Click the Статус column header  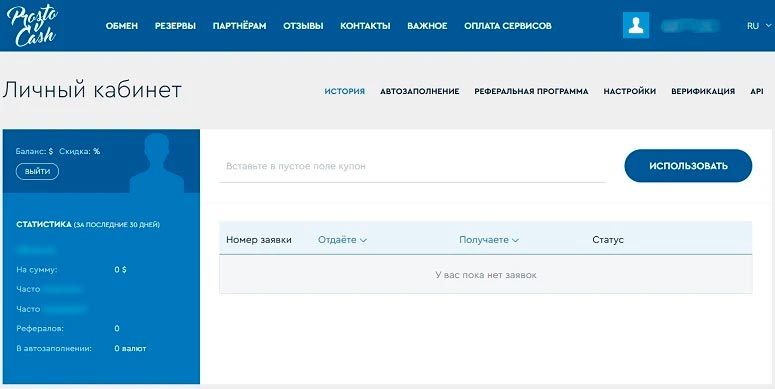[x=608, y=240]
